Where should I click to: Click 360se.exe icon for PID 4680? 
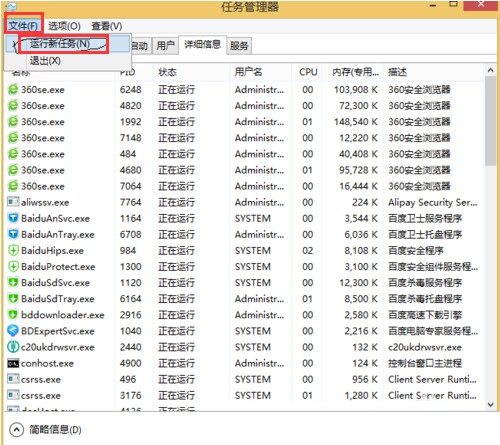(13, 170)
